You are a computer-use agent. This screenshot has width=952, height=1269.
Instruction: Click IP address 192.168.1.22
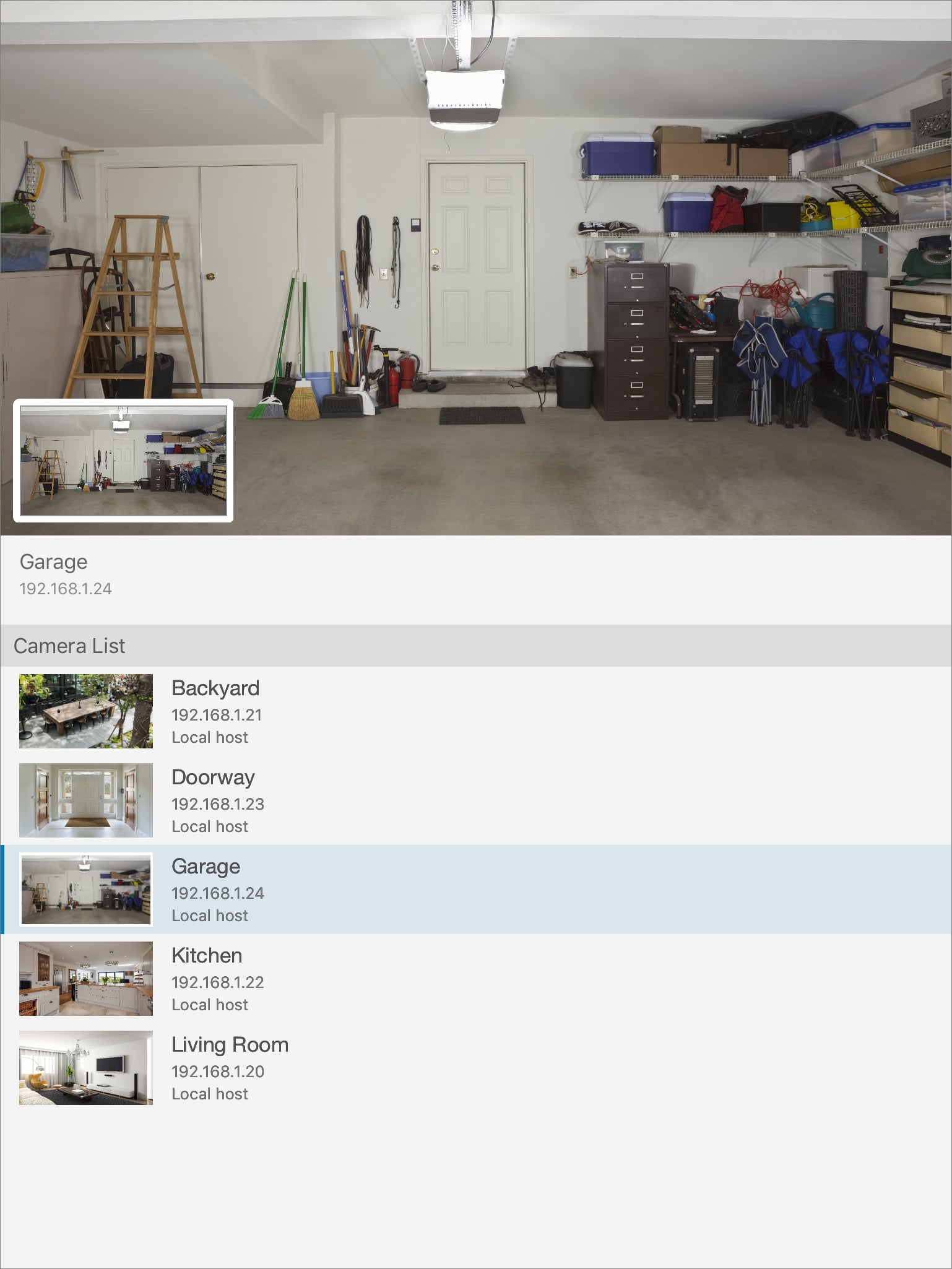(x=218, y=982)
